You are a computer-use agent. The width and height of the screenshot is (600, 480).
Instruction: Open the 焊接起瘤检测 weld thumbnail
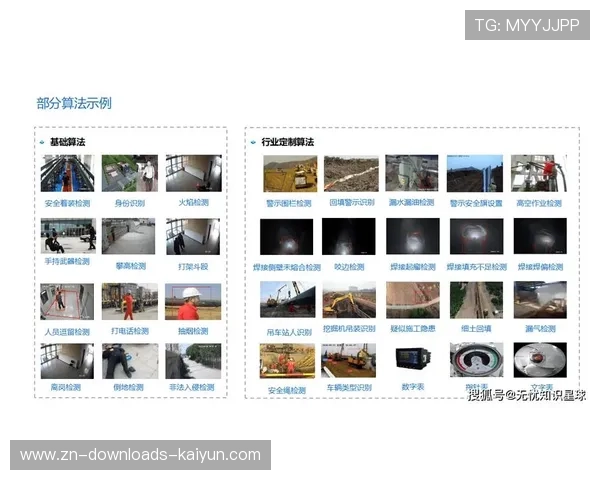[x=413, y=236]
